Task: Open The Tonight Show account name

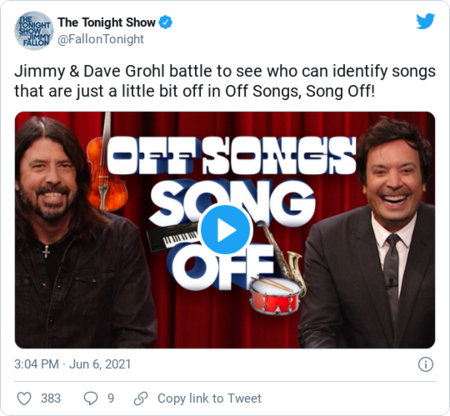Action: coord(107,22)
